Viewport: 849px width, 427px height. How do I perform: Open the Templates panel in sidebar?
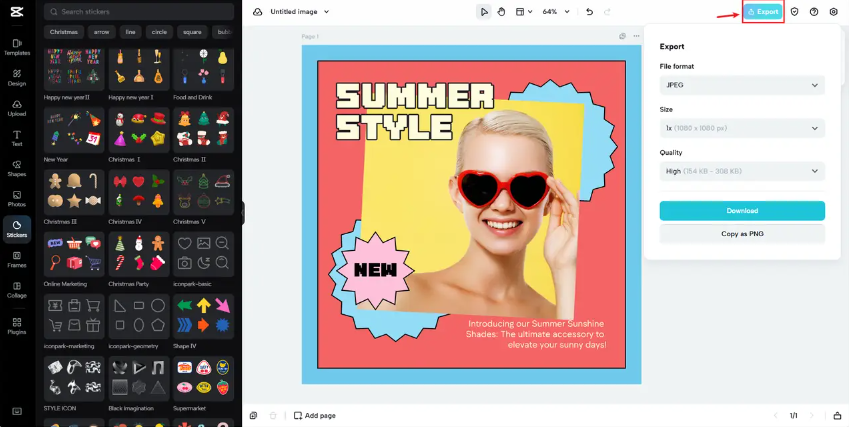pos(16,47)
